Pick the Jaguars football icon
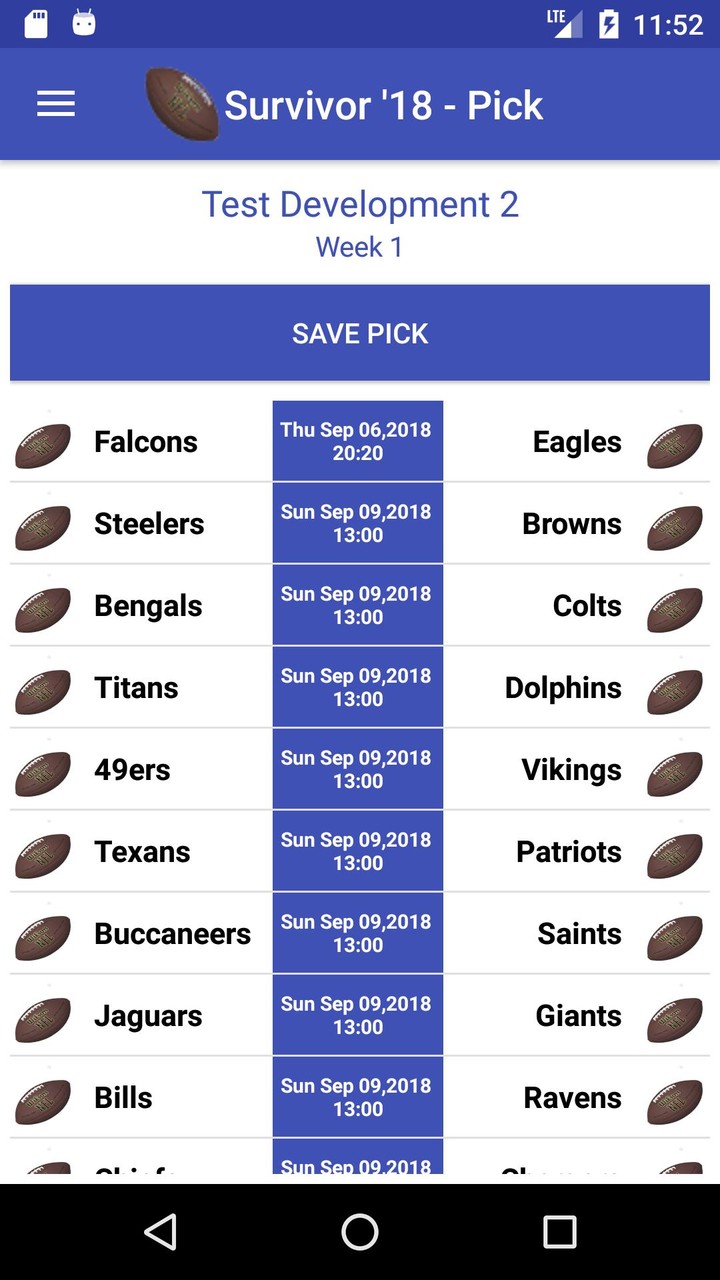The width and height of the screenshot is (720, 1280). click(42, 1020)
